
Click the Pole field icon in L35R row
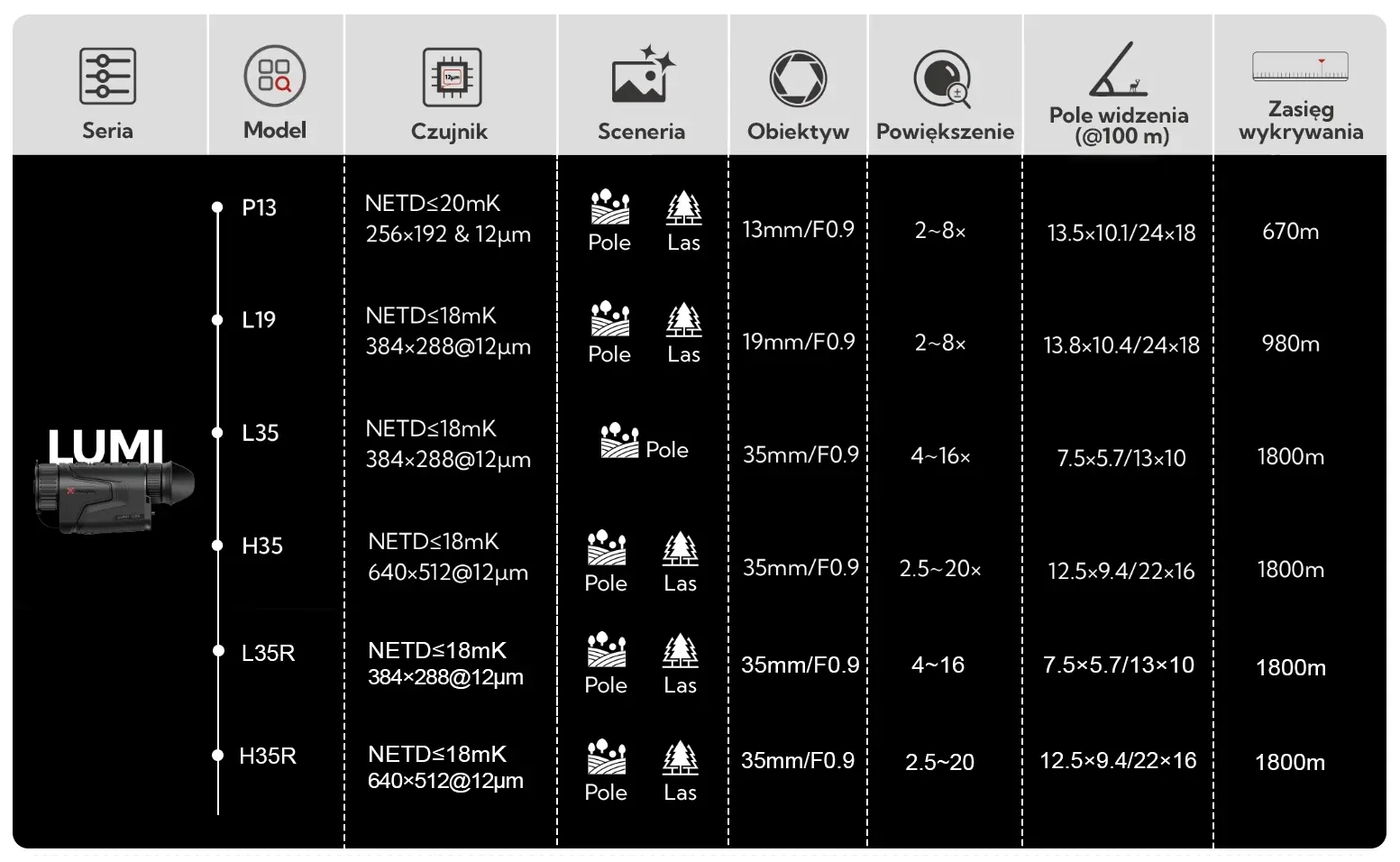coord(607,650)
